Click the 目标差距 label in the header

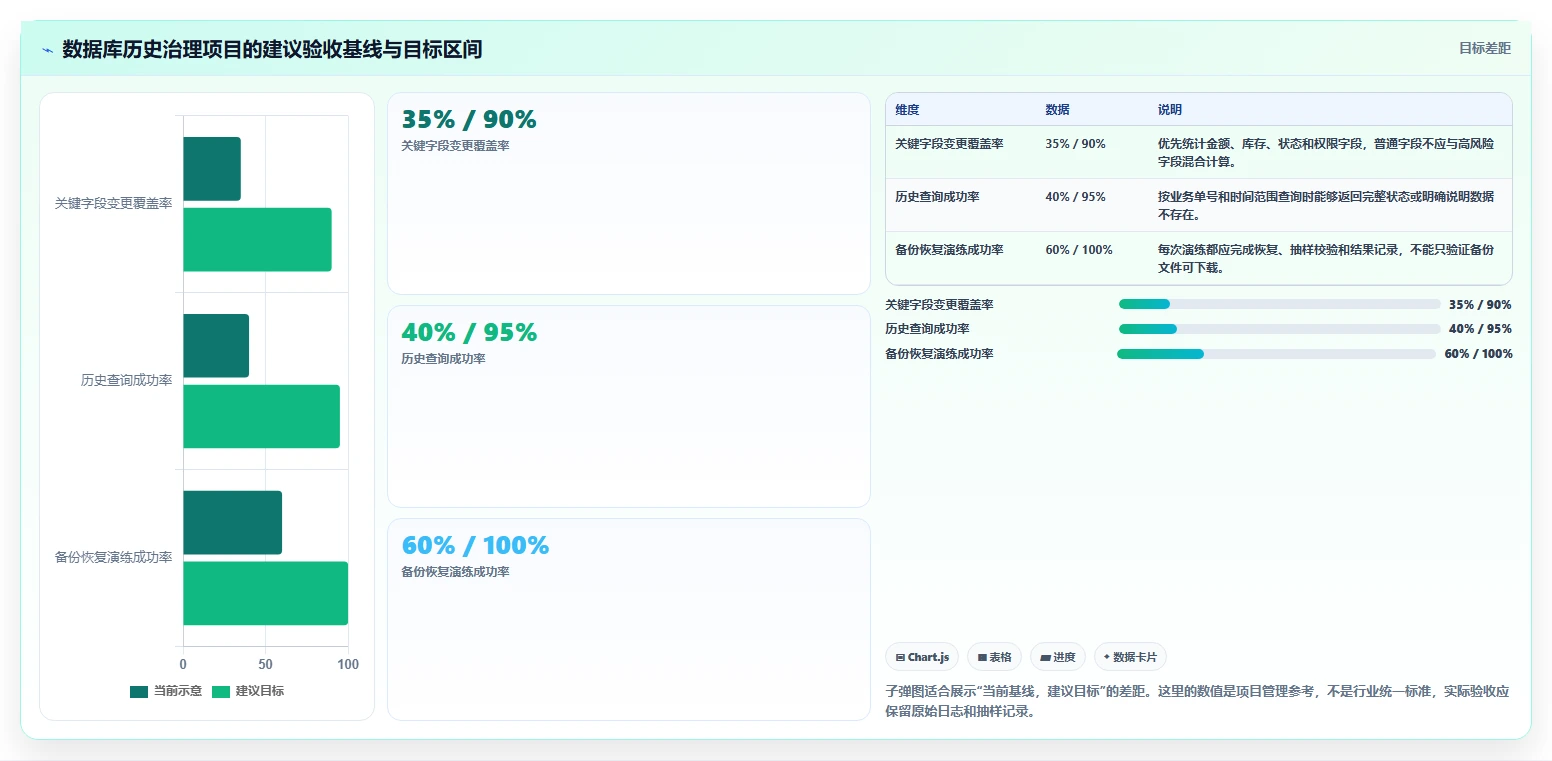coord(1484,48)
